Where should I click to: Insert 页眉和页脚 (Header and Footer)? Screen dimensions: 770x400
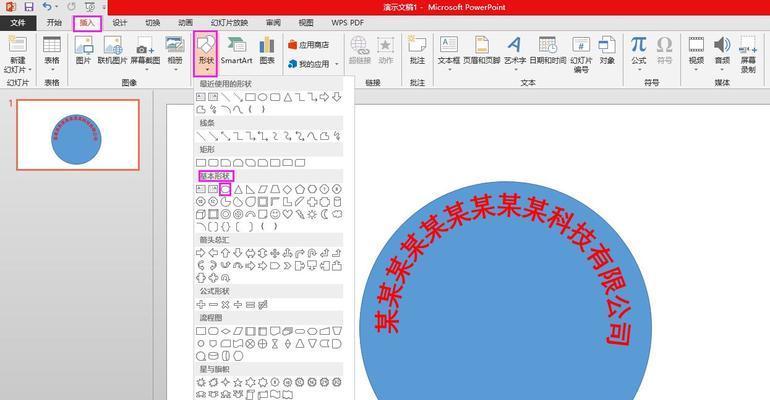click(x=482, y=51)
